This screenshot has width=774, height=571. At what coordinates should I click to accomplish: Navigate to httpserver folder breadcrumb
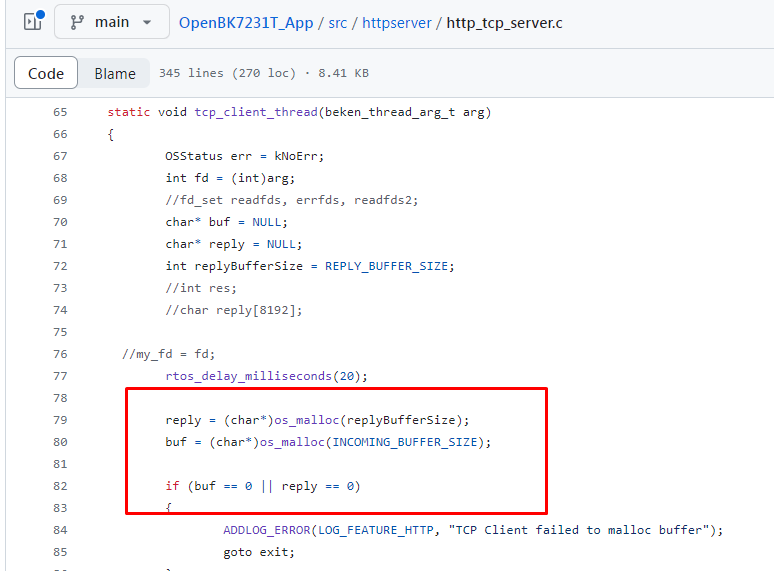397,23
